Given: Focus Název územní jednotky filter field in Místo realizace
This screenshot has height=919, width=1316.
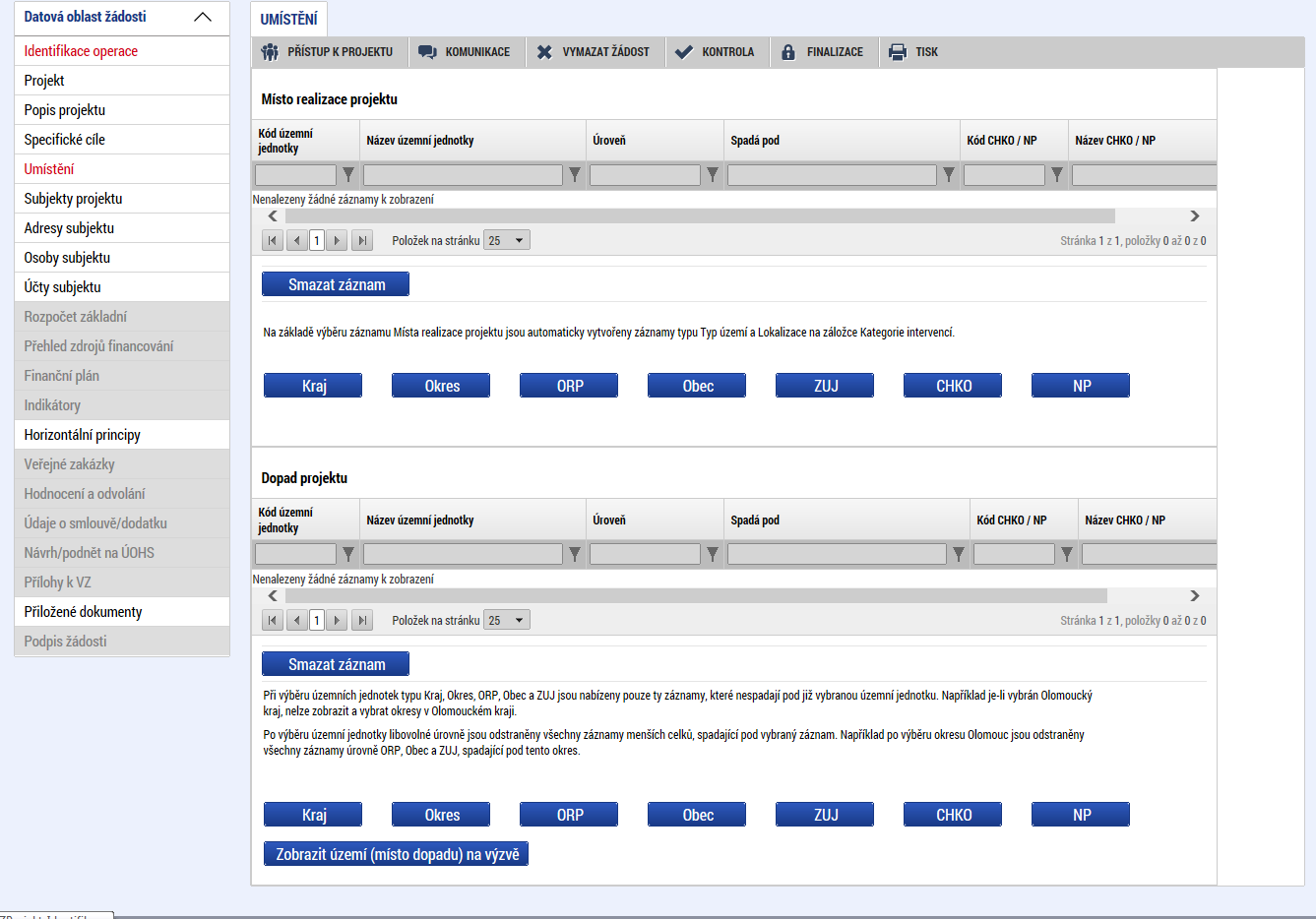Looking at the screenshot, I should [x=463, y=175].
